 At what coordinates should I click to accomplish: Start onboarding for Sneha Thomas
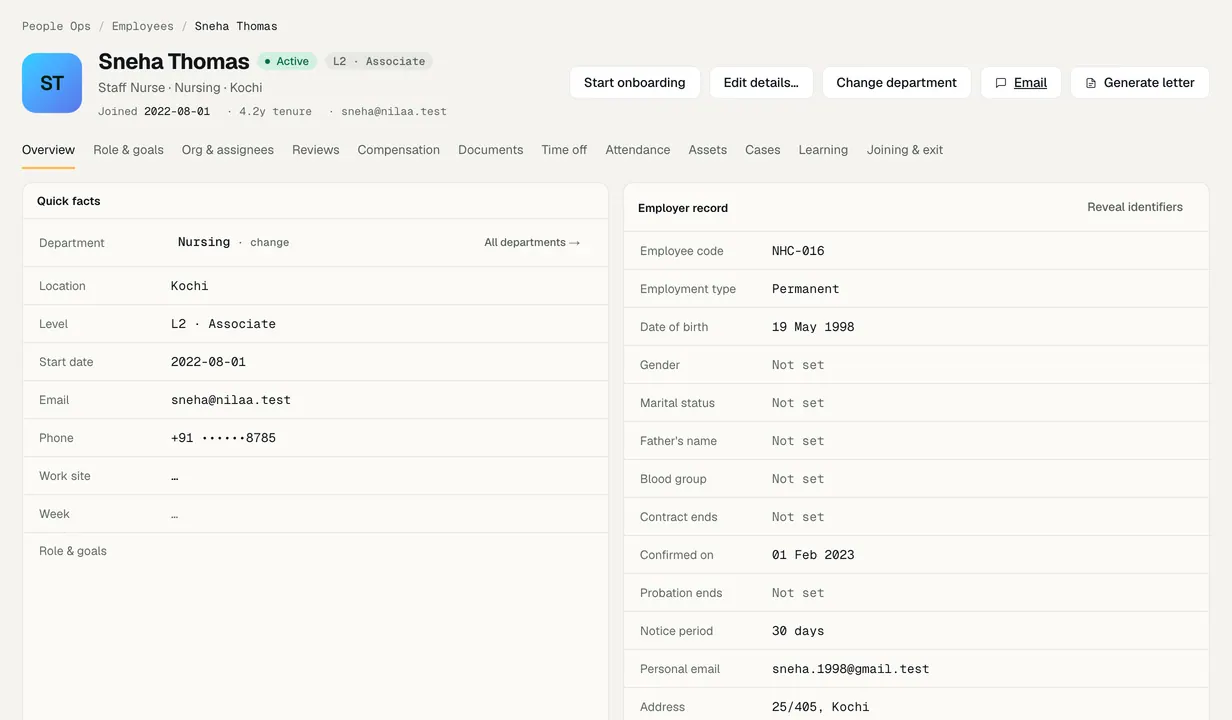point(635,83)
